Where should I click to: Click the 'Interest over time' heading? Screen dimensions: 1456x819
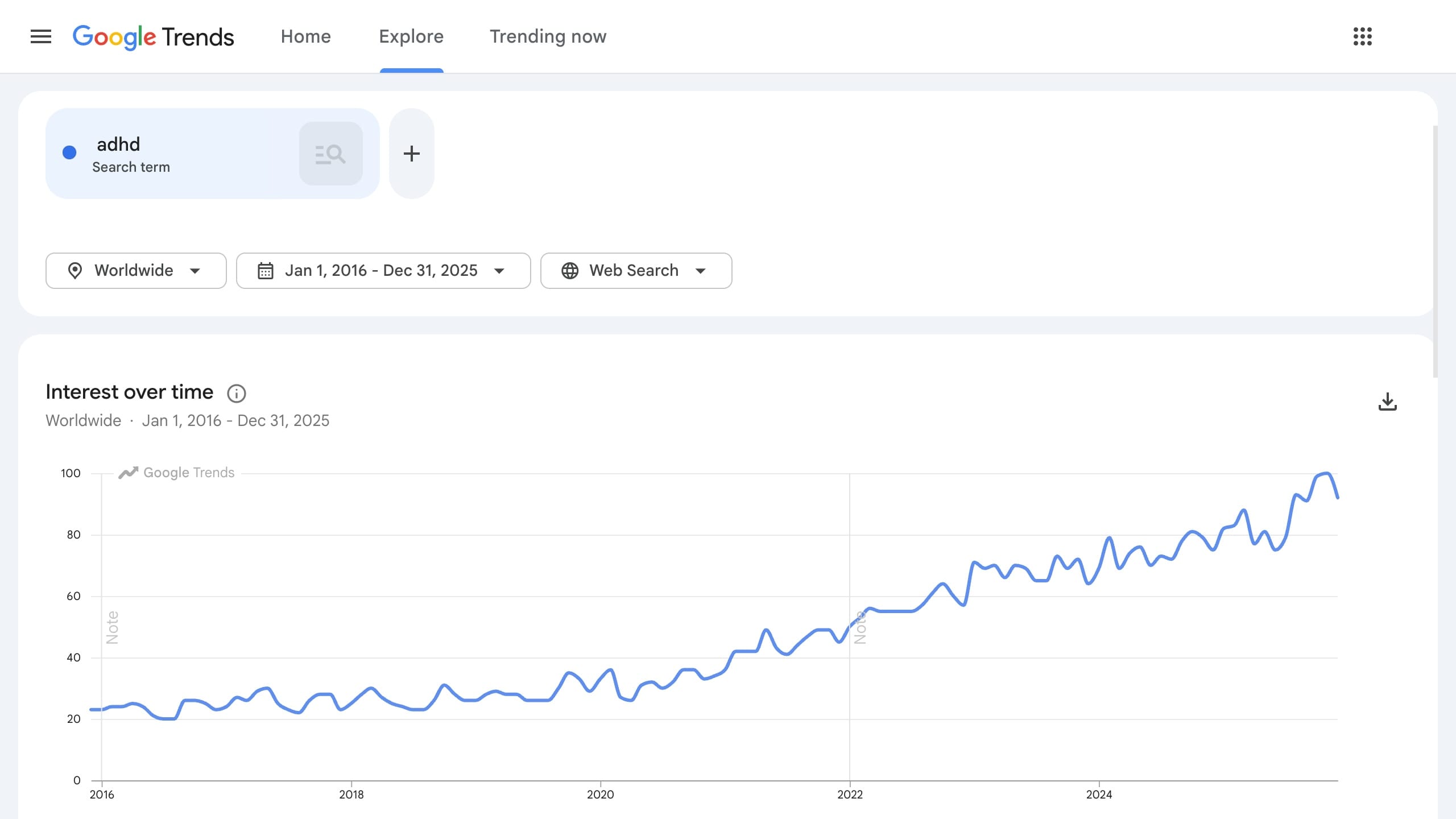click(129, 392)
